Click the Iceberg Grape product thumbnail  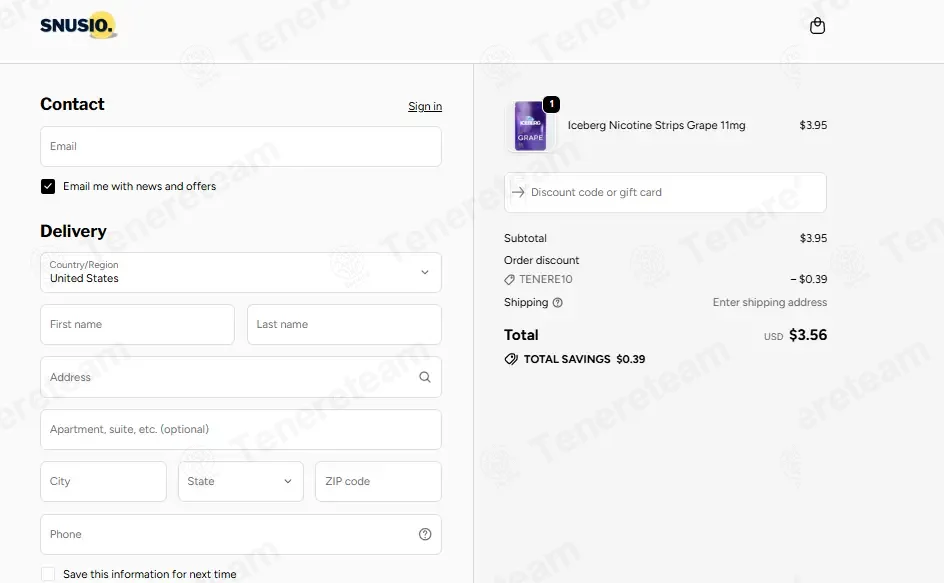[530, 126]
